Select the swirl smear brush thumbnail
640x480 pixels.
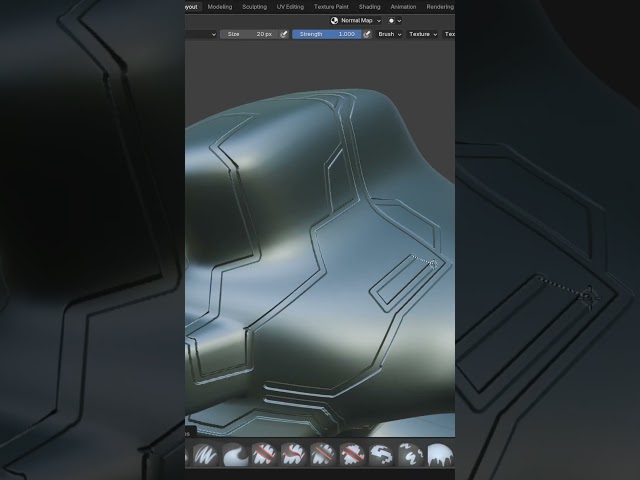[235, 455]
